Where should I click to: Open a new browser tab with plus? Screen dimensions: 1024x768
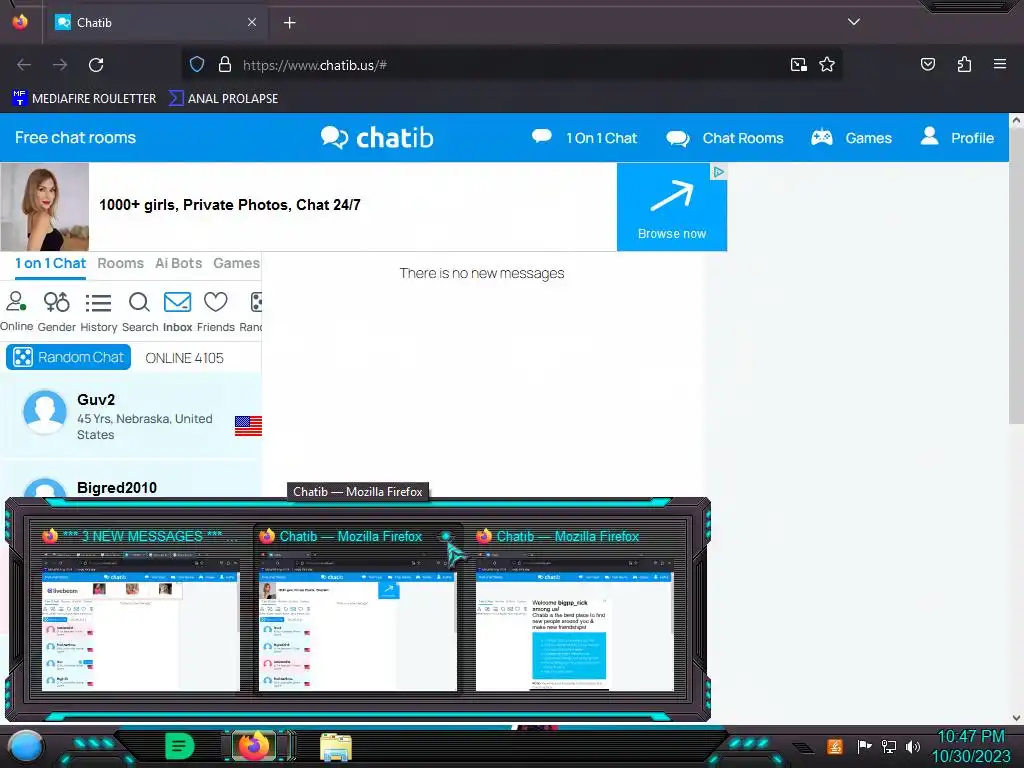pos(289,23)
